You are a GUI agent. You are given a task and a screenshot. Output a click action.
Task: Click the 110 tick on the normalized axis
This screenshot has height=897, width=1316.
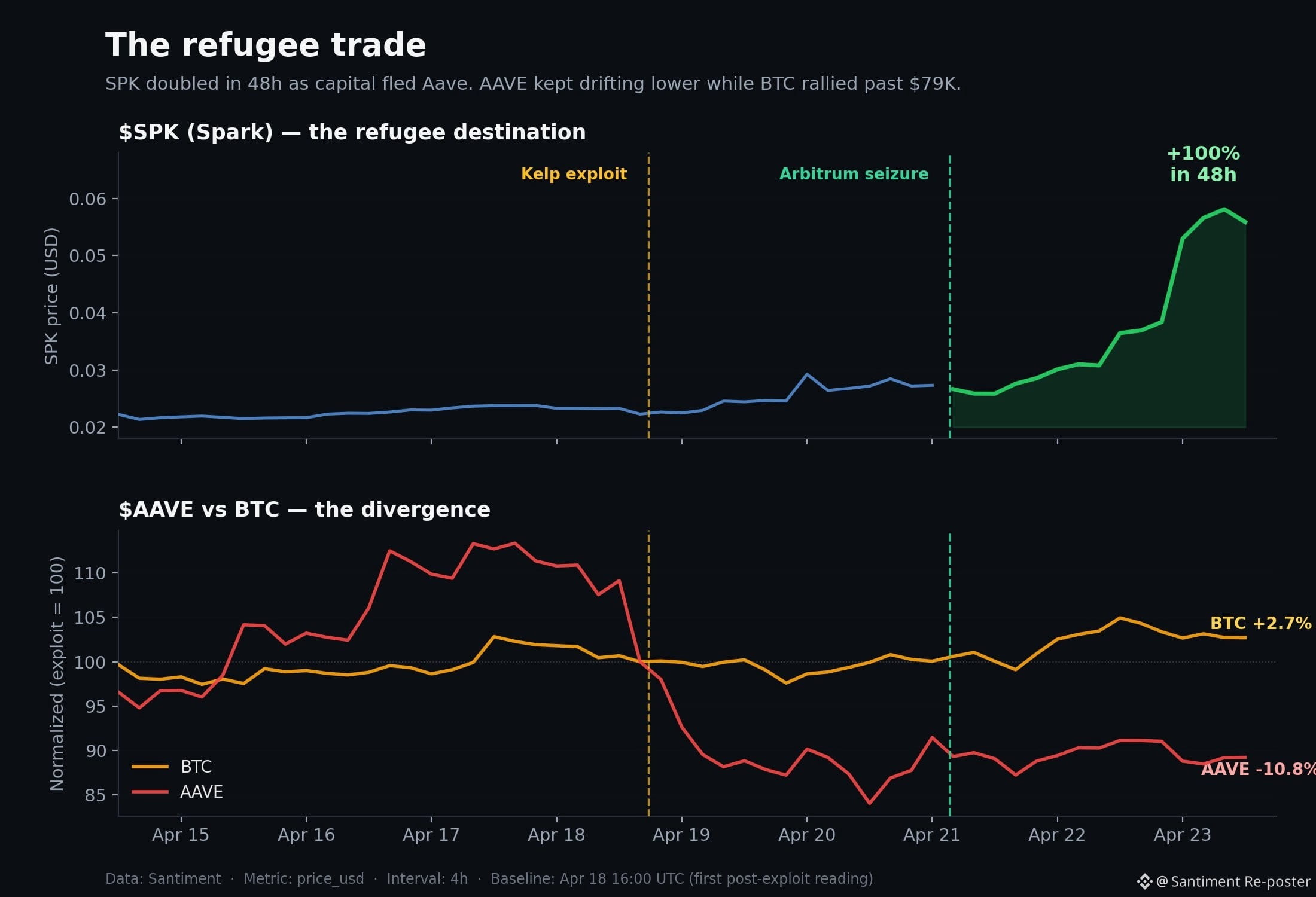coord(90,573)
